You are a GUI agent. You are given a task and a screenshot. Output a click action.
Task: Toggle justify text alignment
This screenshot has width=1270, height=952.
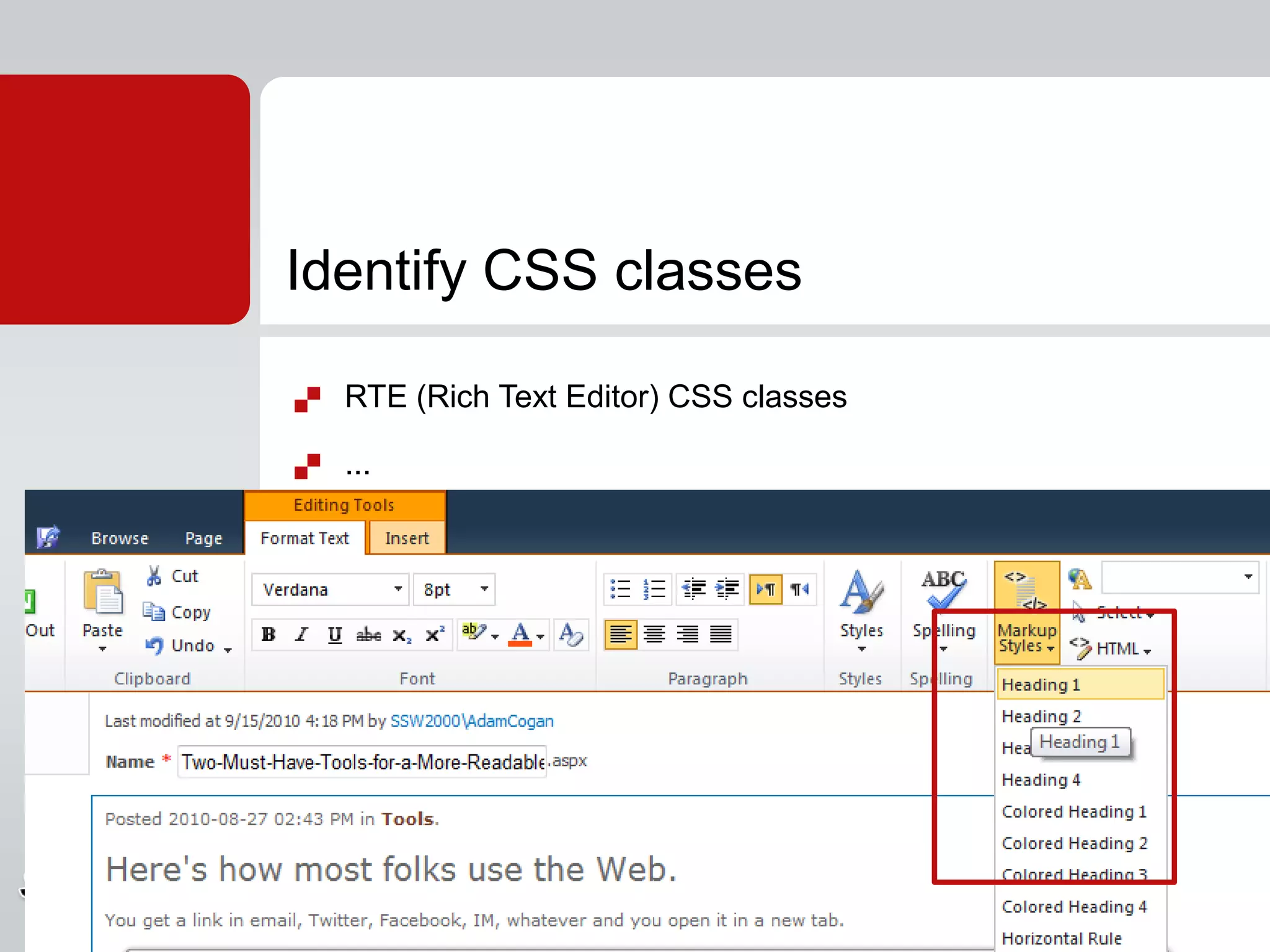pyautogui.click(x=721, y=635)
